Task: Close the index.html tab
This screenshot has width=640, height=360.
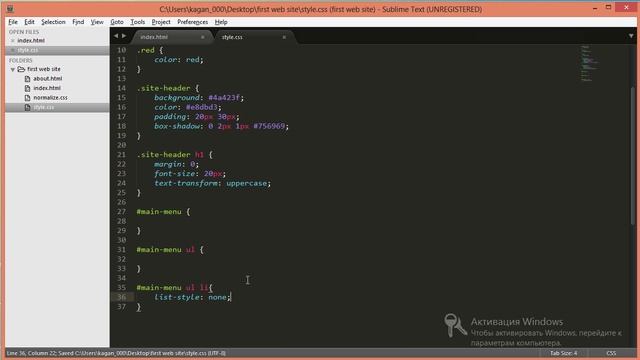Action: point(202,37)
